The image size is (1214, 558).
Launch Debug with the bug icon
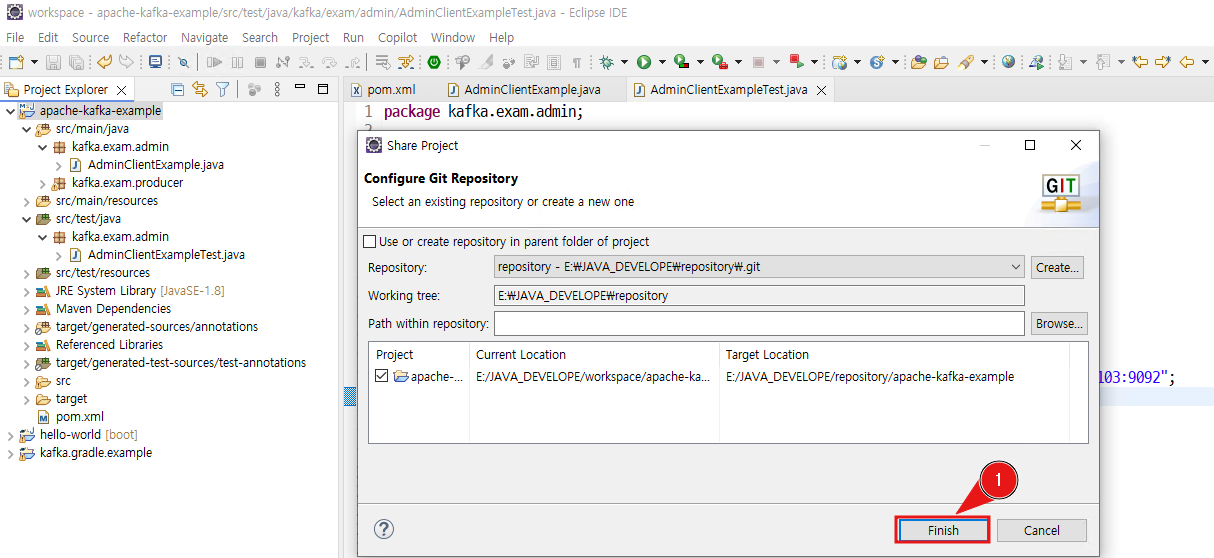(606, 62)
